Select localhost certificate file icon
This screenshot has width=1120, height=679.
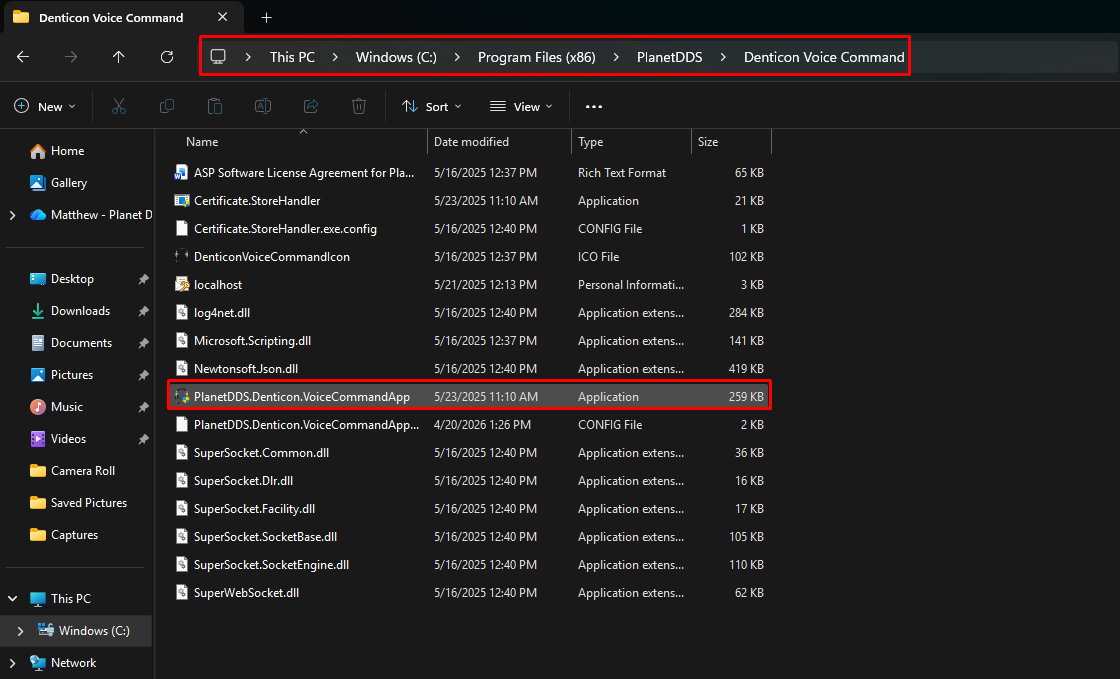point(181,285)
